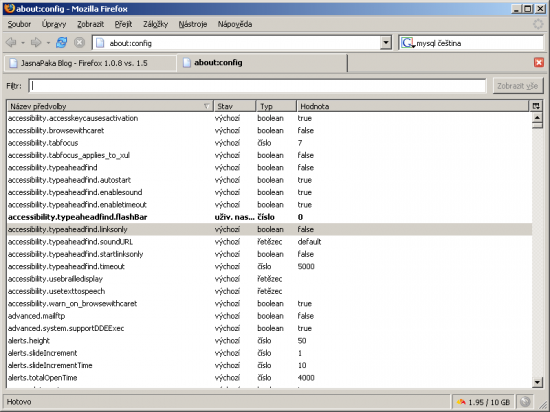550x412 pixels.
Task: Select accessibility.typeaheadfind.linksonly row
Action: (269, 229)
